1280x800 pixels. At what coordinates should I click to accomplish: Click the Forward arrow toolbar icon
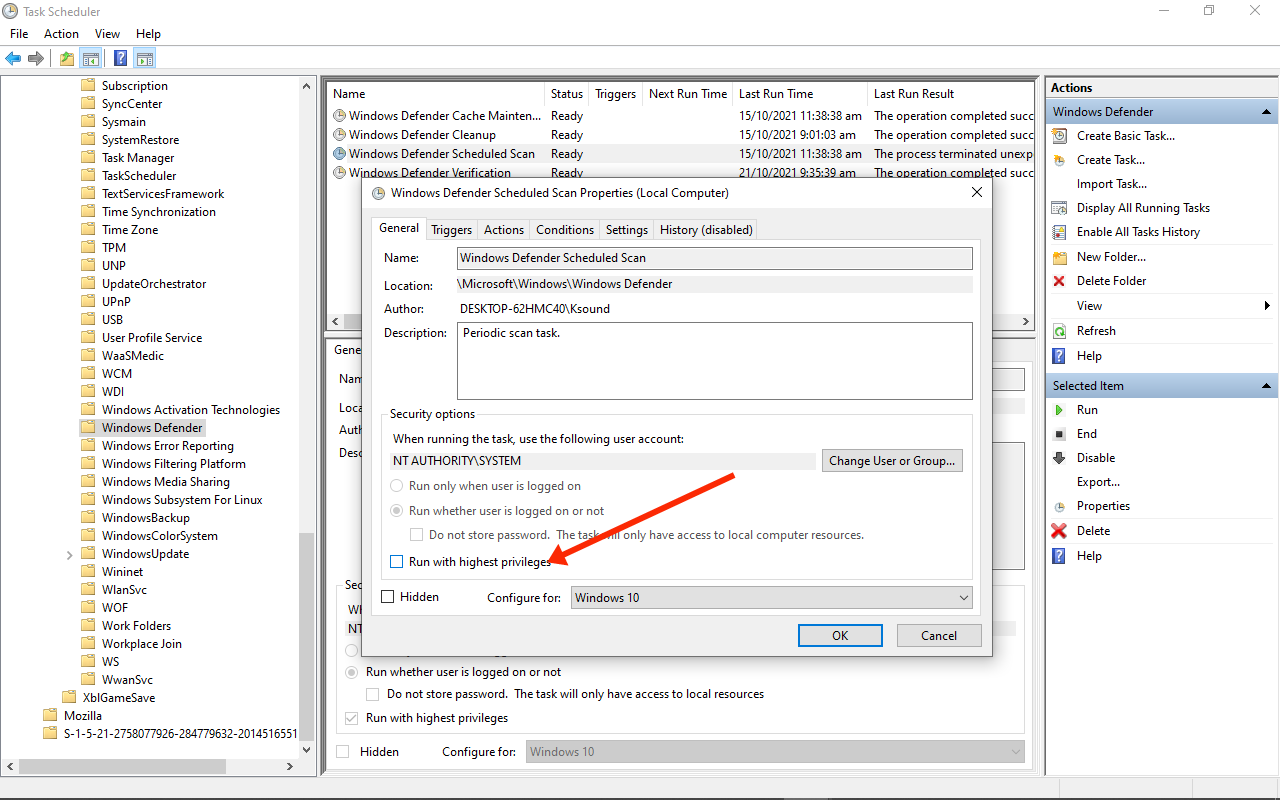click(x=36, y=58)
